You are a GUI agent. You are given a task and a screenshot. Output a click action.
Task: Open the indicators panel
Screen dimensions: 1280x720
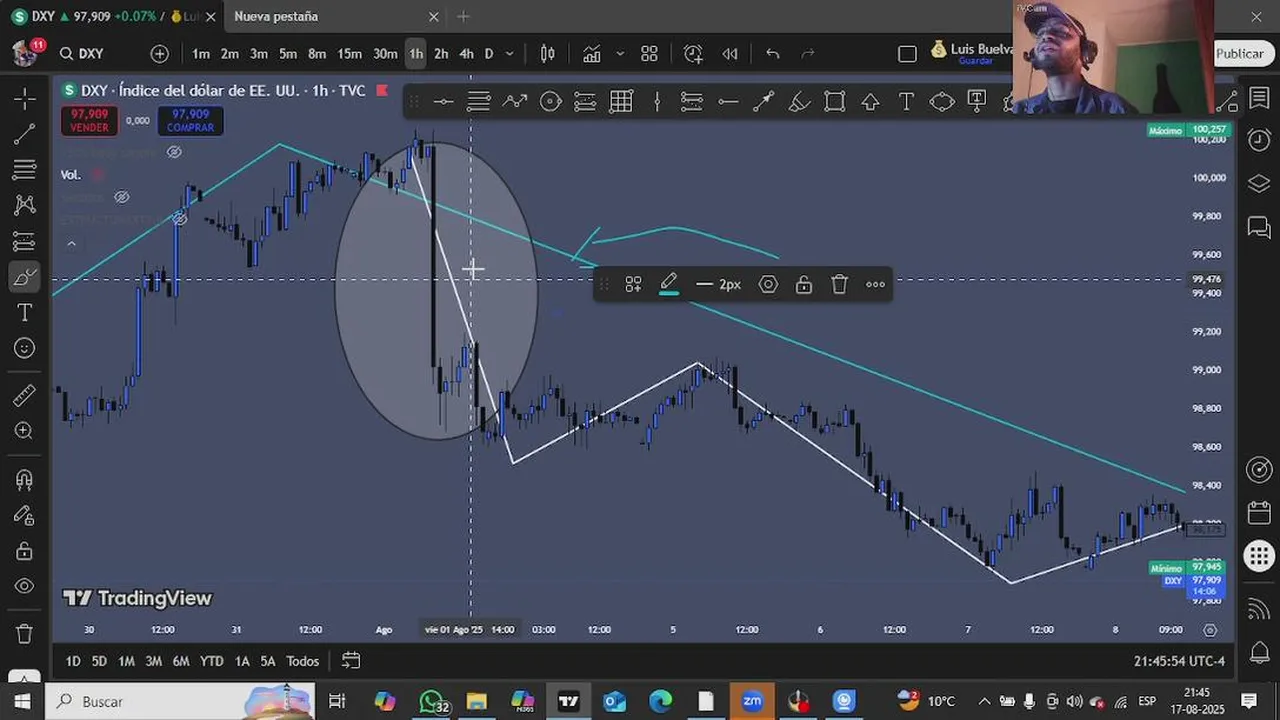point(592,54)
